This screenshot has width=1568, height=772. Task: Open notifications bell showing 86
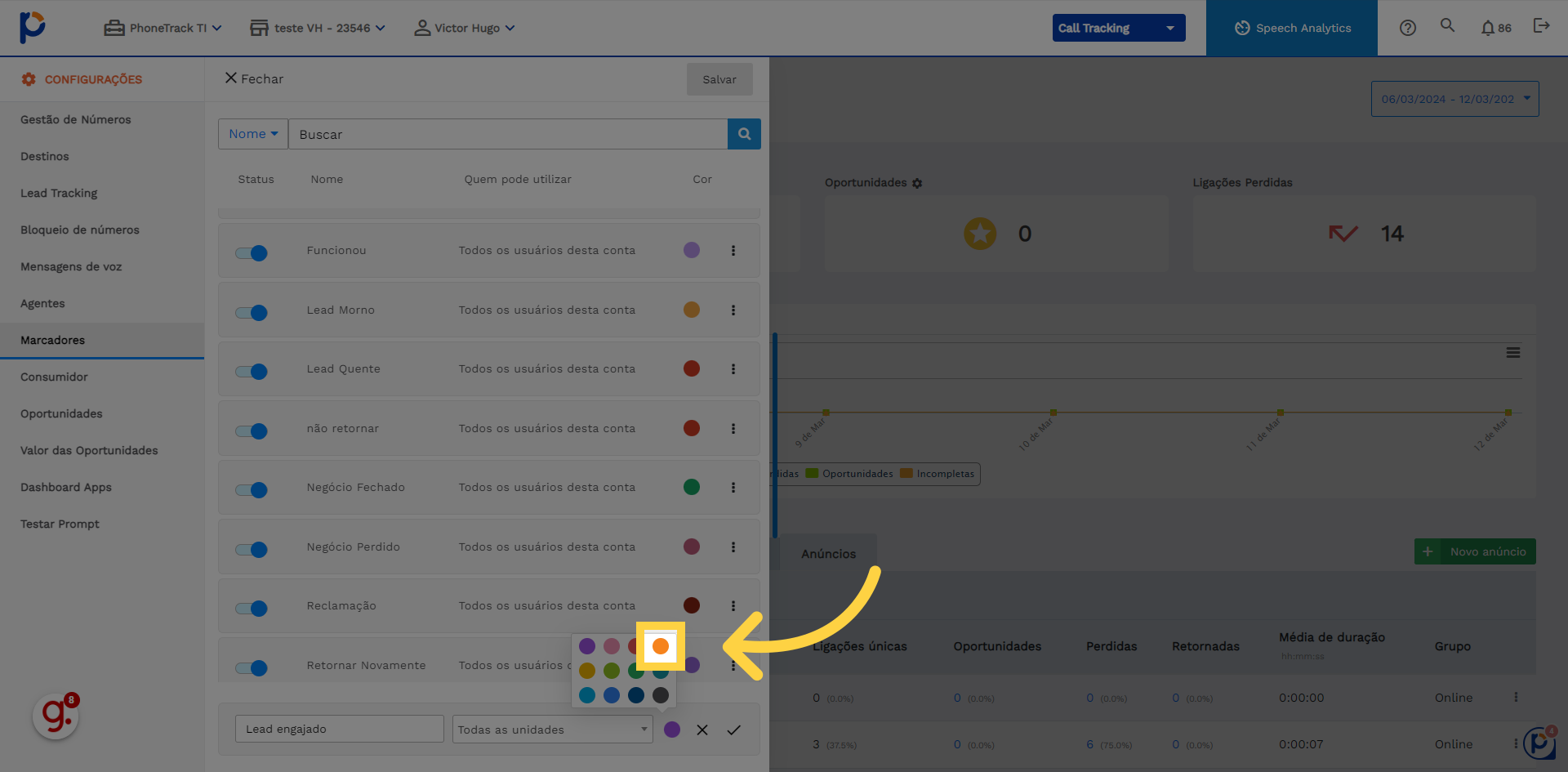1496,28
